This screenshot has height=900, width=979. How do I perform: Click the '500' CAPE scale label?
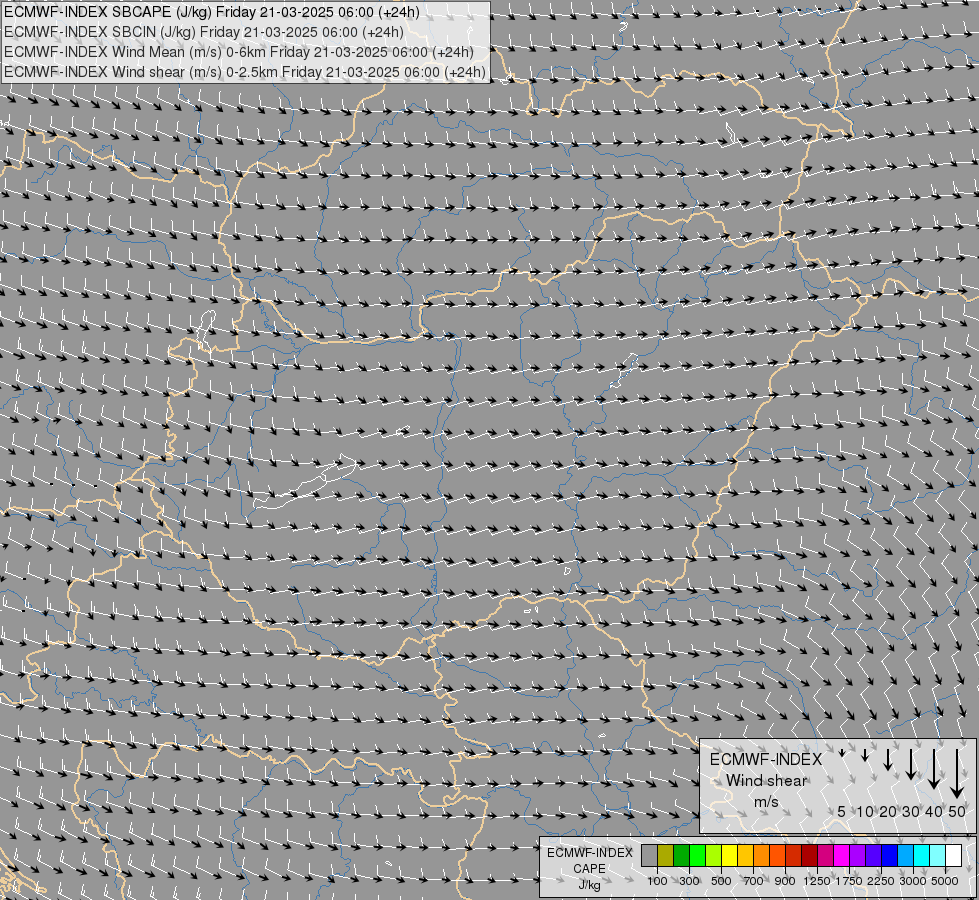[721, 881]
